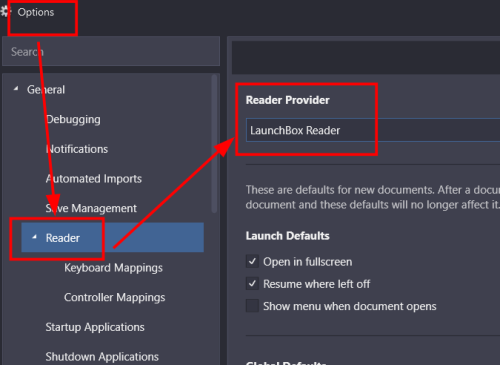
Task: Open the Reader Provider dropdown
Action: (373, 130)
